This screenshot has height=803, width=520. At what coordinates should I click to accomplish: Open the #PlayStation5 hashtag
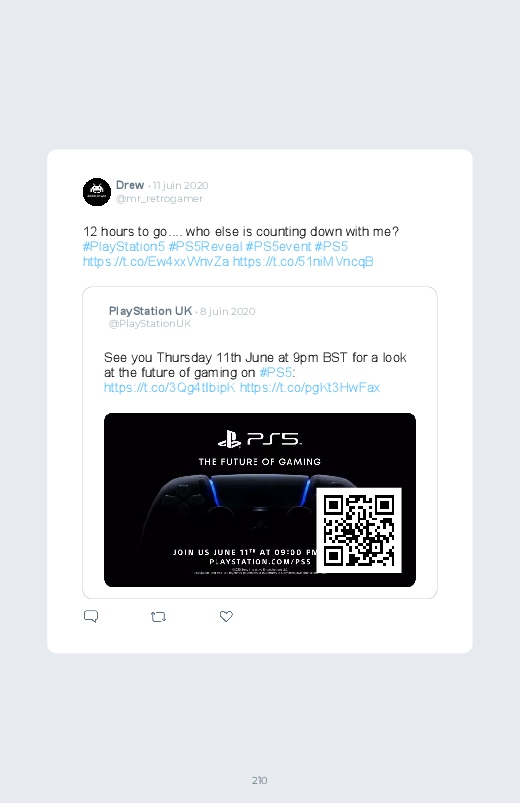pyautogui.click(x=124, y=246)
